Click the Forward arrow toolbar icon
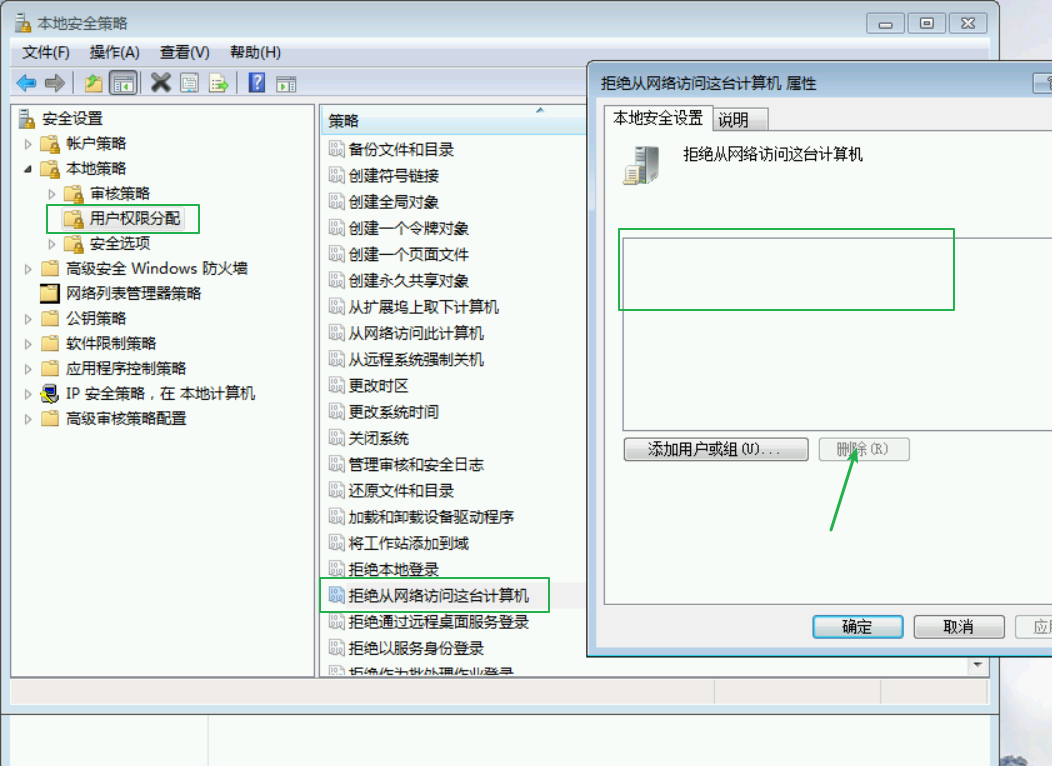The image size is (1052, 766). click(54, 83)
